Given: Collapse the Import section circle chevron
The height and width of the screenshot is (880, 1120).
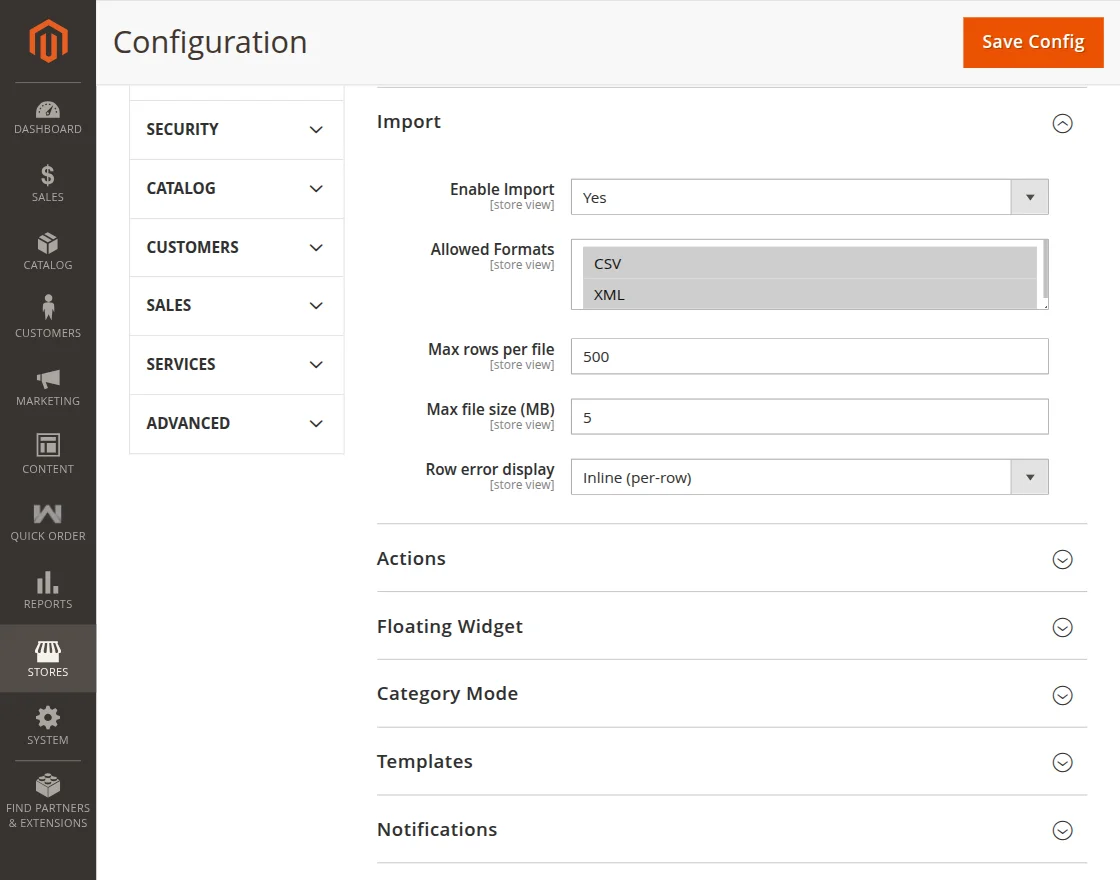Looking at the screenshot, I should pos(1062,124).
